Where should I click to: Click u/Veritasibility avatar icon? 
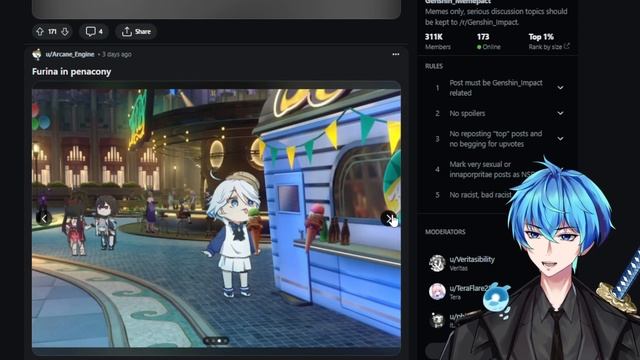click(437, 263)
